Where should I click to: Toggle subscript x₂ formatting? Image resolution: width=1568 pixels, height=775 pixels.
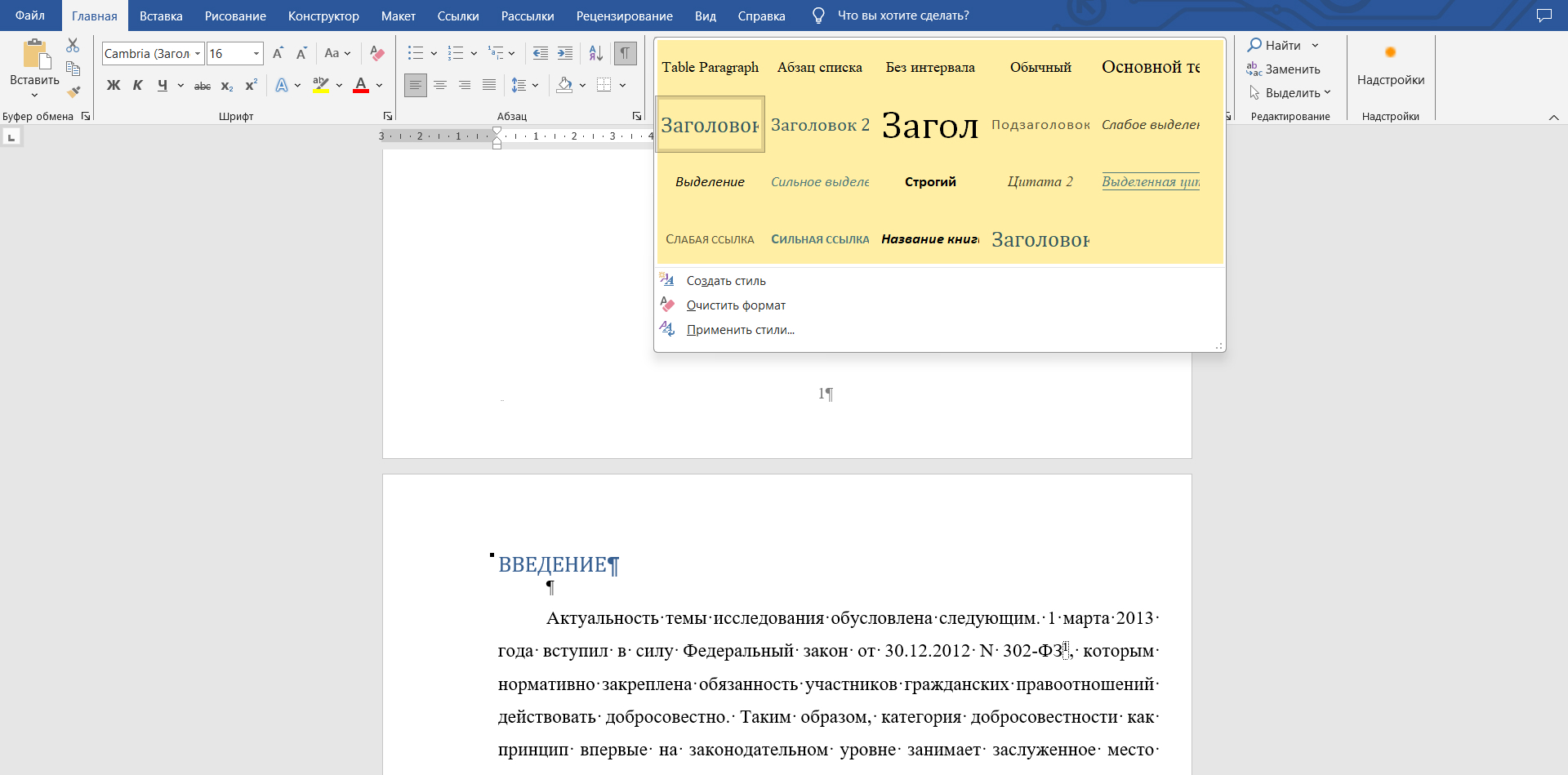click(x=227, y=86)
